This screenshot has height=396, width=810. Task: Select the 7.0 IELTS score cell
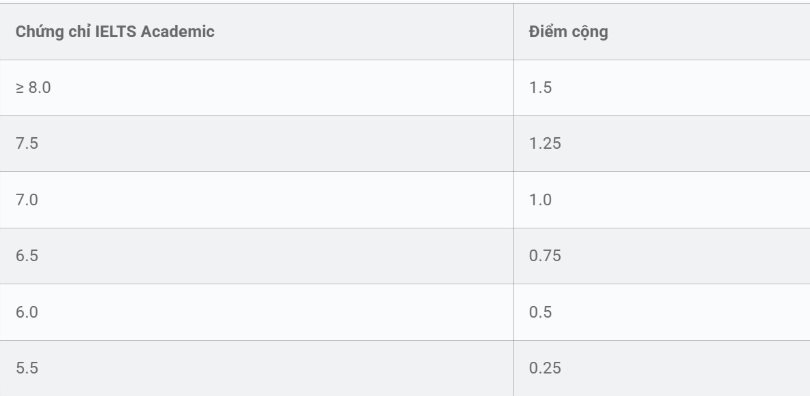256,200
